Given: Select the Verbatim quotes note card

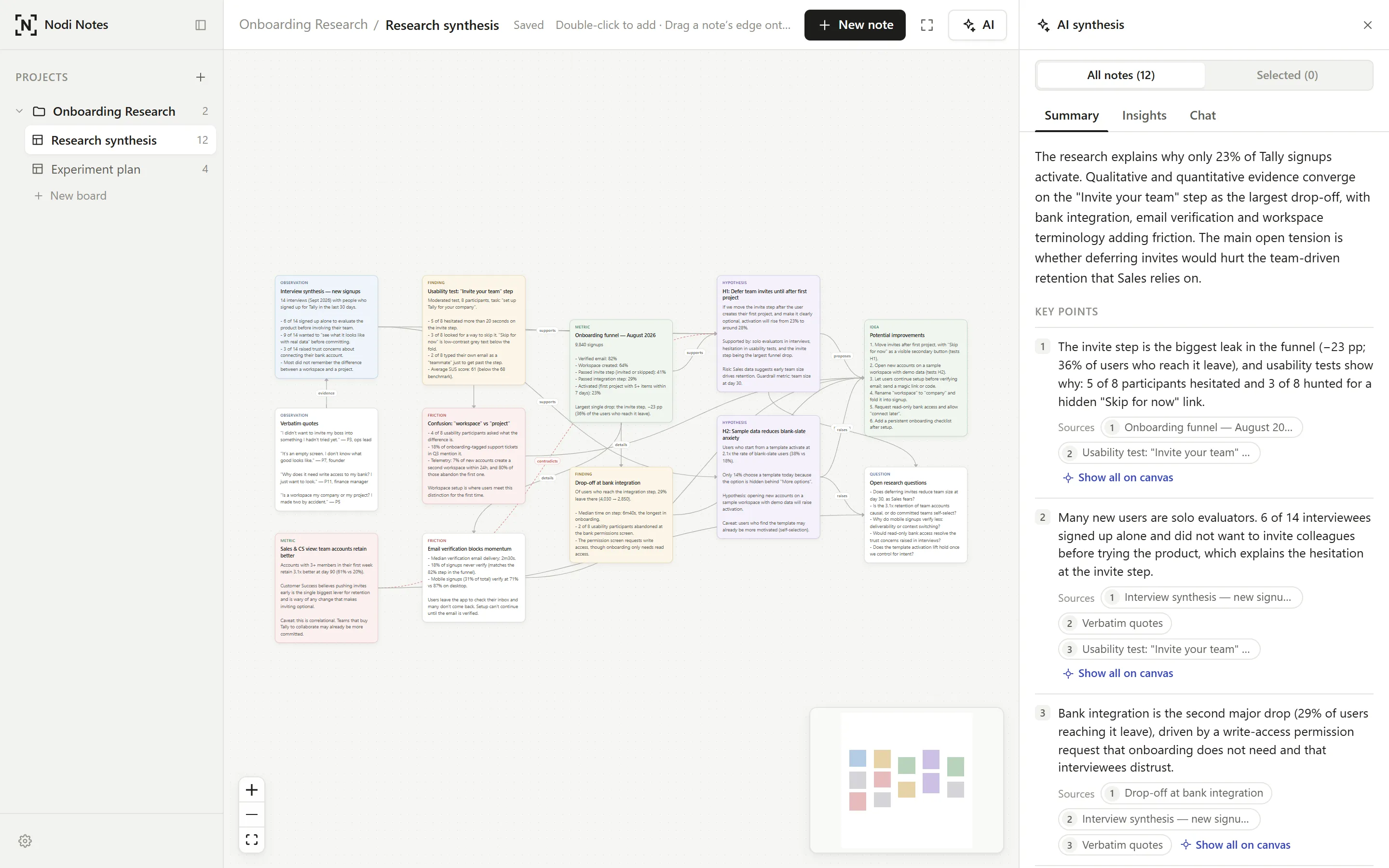Looking at the screenshot, I should point(326,459).
